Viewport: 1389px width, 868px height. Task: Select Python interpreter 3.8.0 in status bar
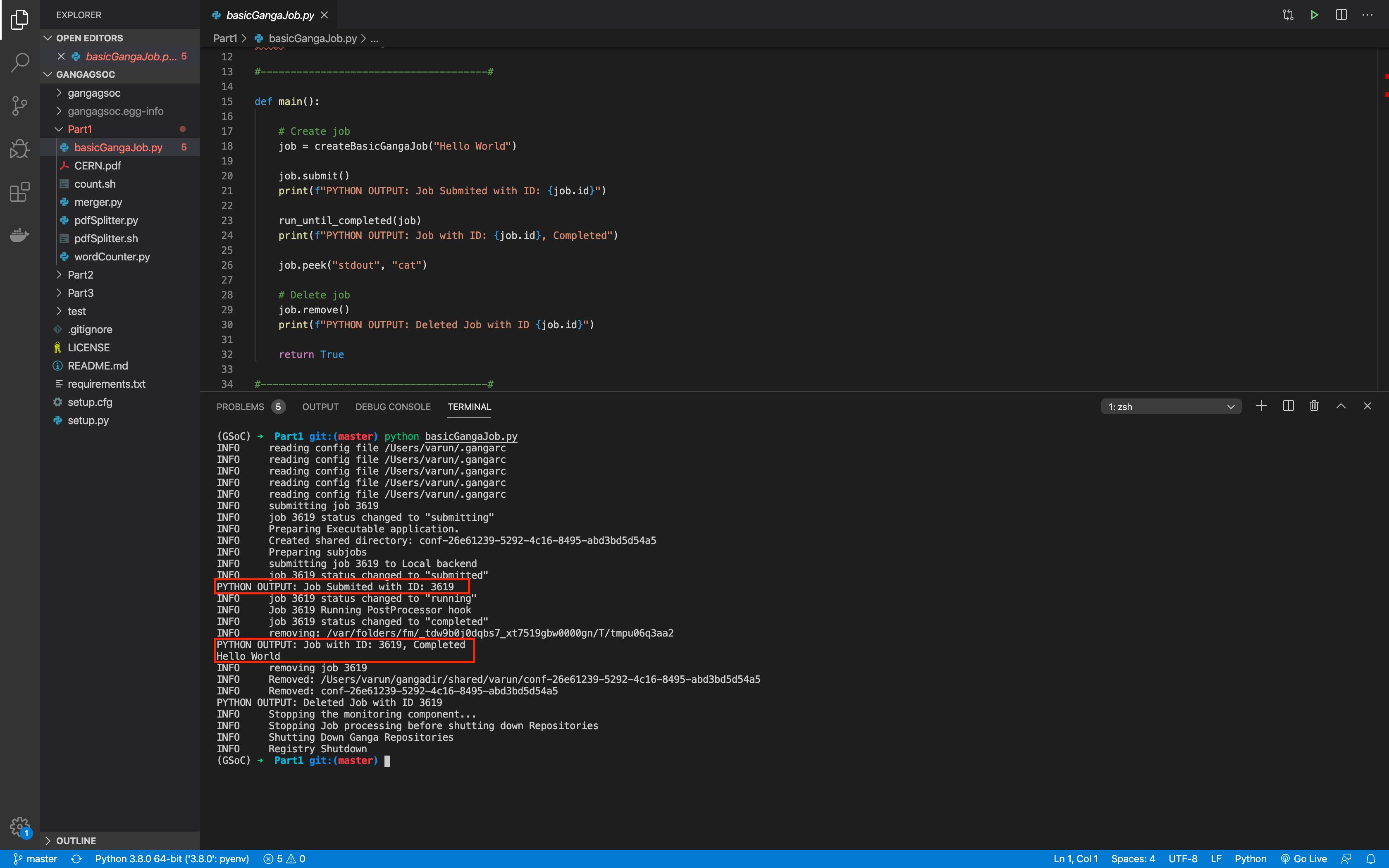[x=172, y=859]
